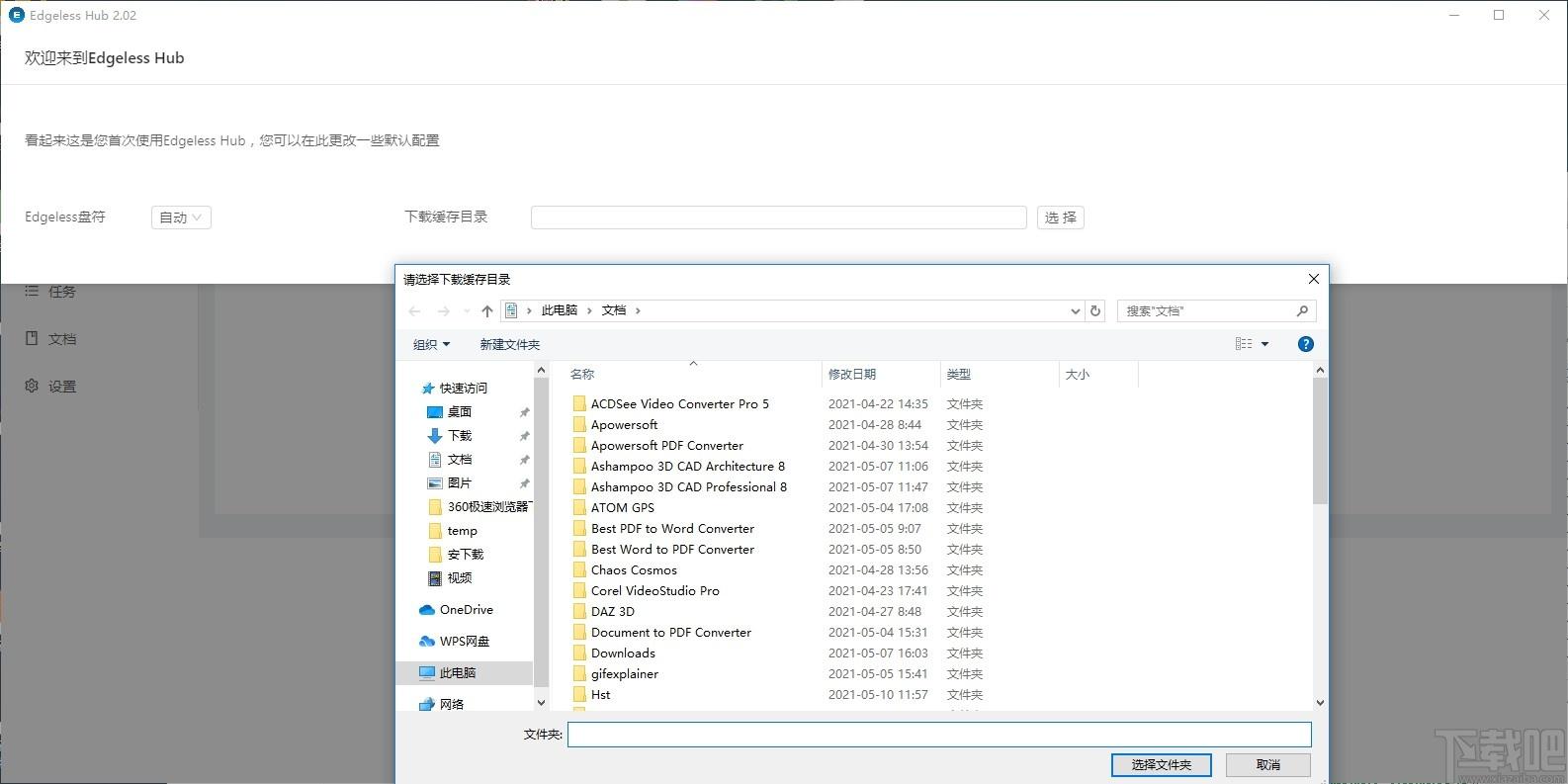Screen dimensions: 1568x784
Task: Select the ATOM GPS folder
Action: pos(623,507)
